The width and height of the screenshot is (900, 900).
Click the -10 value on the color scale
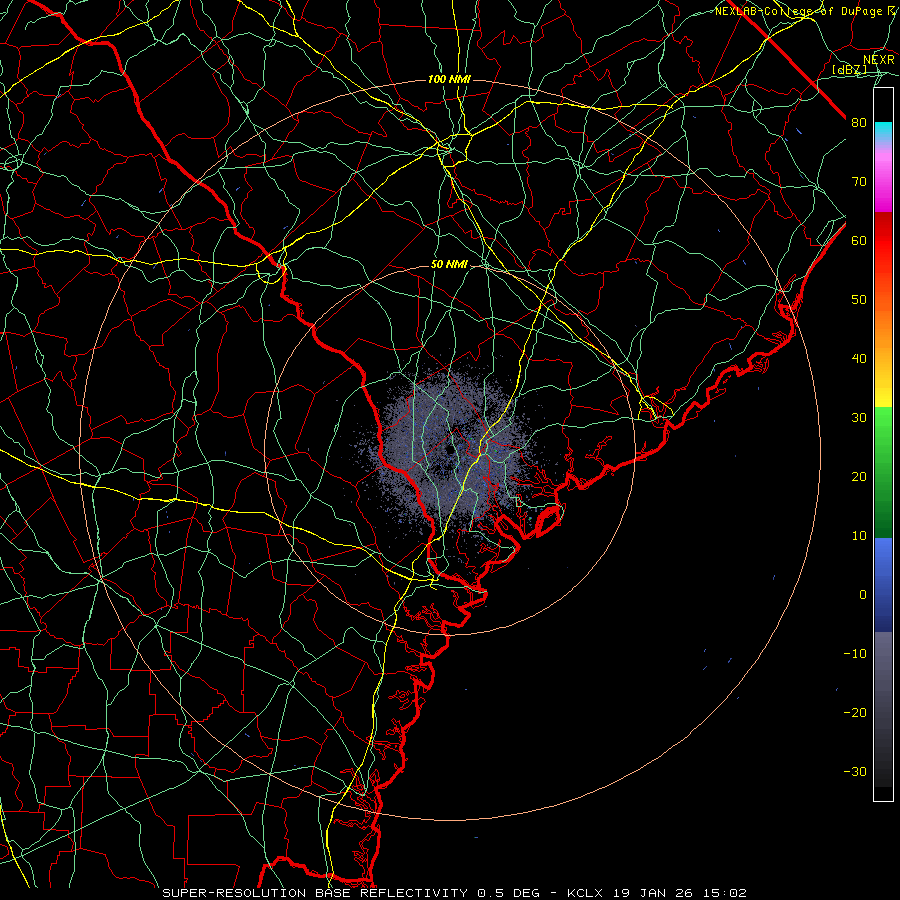[x=855, y=654]
